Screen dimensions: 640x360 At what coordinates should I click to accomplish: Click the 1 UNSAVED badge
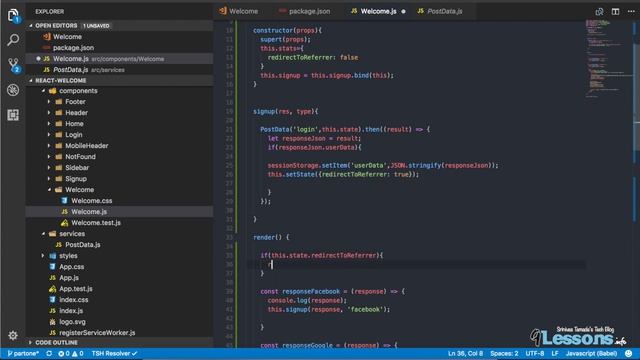tap(96, 26)
